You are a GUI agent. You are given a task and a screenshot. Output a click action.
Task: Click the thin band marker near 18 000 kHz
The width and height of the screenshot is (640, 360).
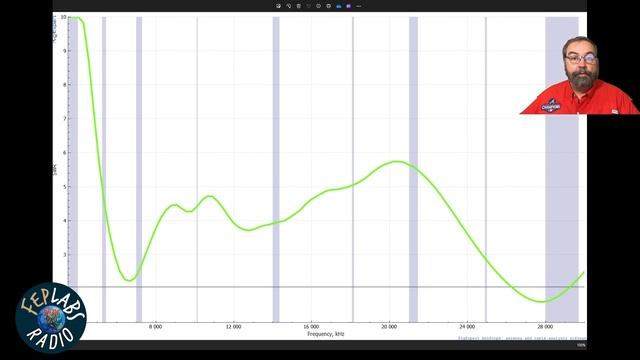click(353, 169)
